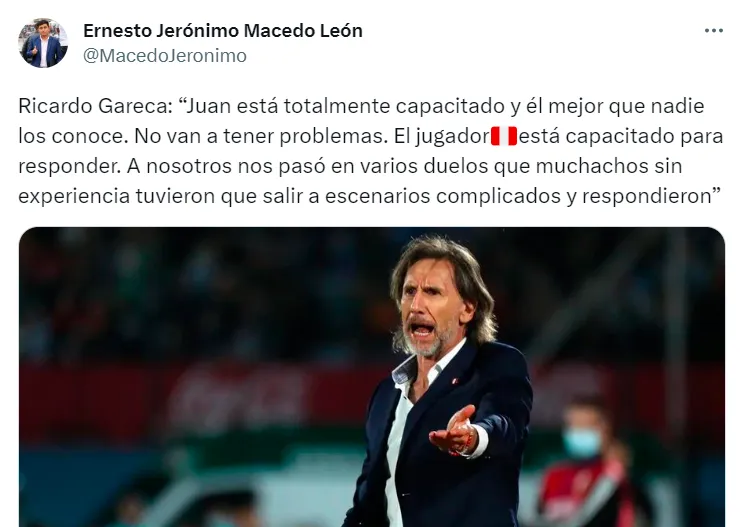Viewport: 743px width, 527px height.
Task: Click the word 'experiencia' in the tweet
Action: 74,196
